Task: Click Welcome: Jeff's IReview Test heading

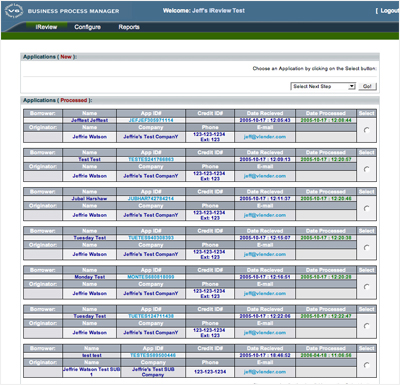Action: tap(204, 11)
